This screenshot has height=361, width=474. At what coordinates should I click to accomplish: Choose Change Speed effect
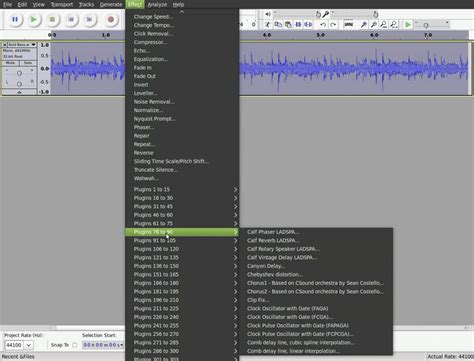(182, 17)
